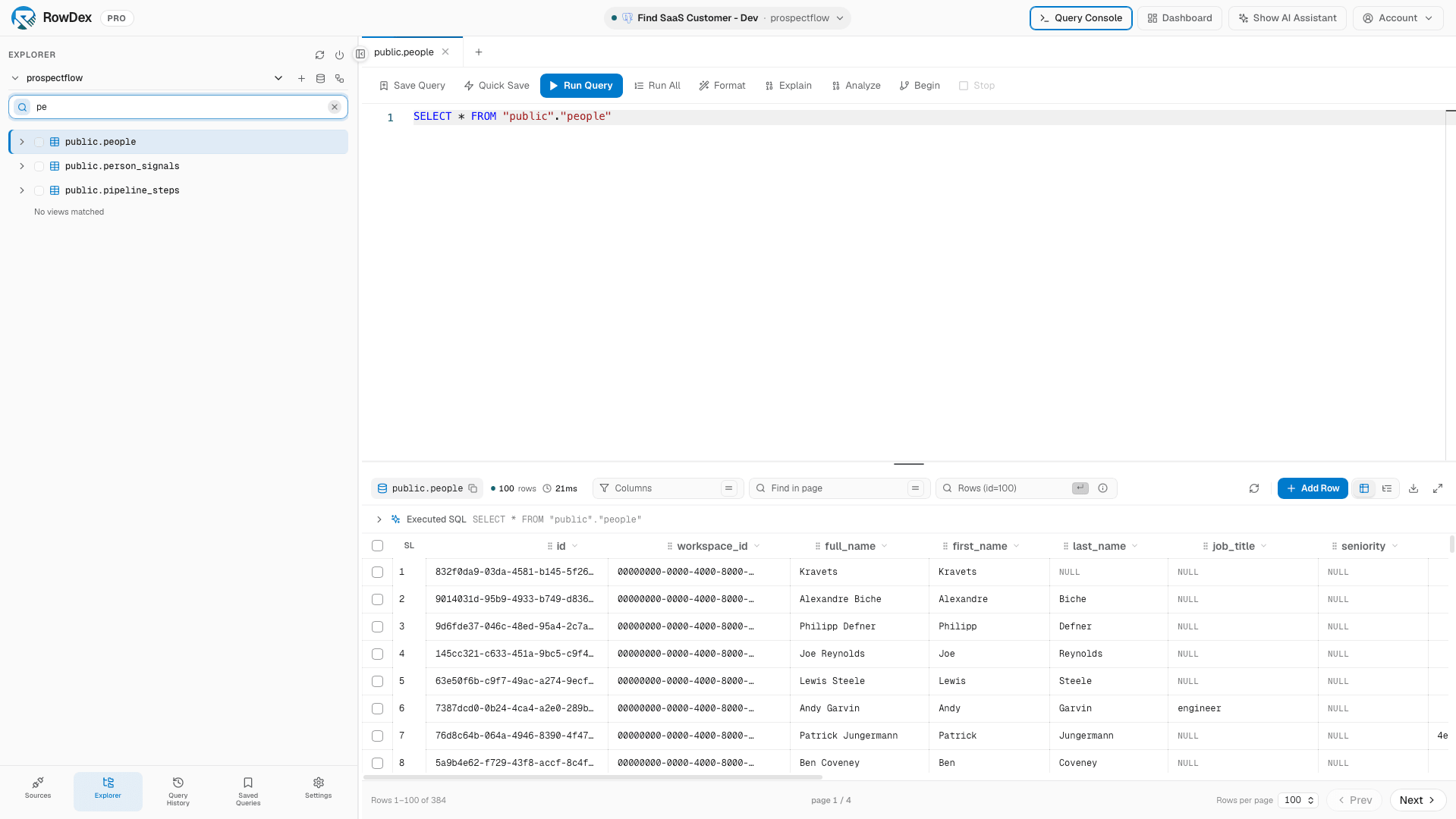The image size is (1456, 819).
Task: Switch to table grid view
Action: 1364,488
